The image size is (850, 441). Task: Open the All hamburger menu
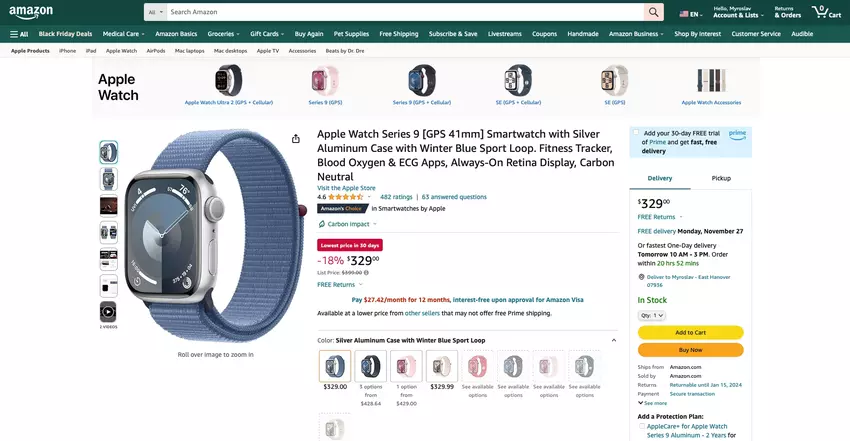point(19,34)
